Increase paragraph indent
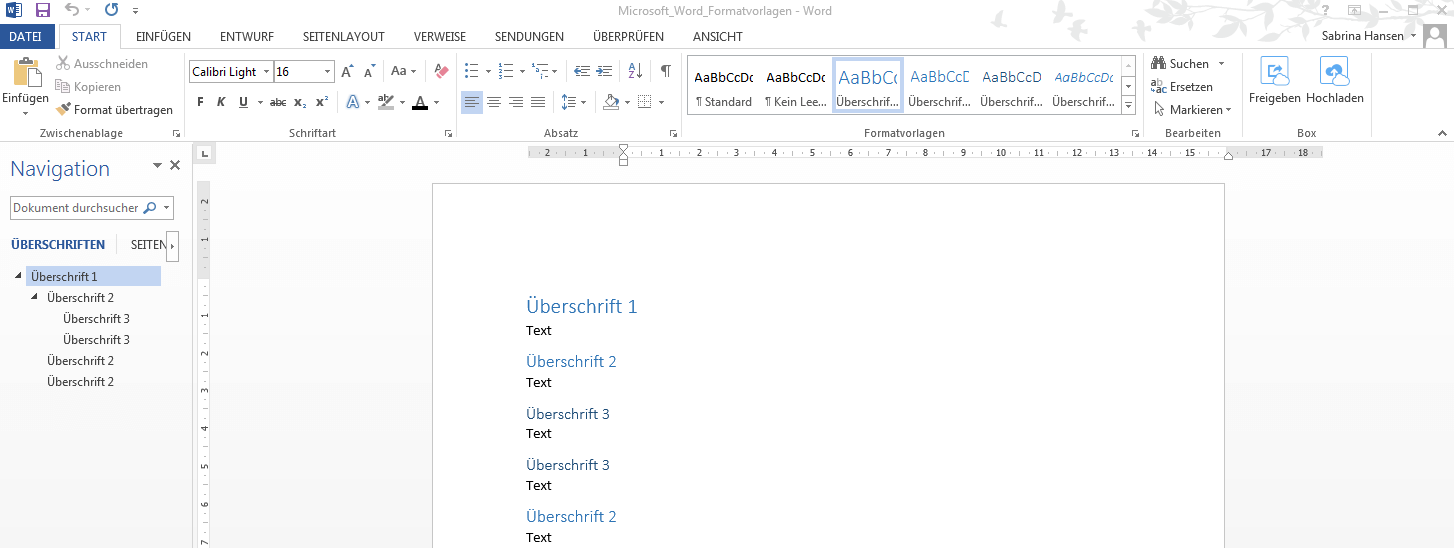Viewport: 1454px width, 548px height. tap(604, 72)
